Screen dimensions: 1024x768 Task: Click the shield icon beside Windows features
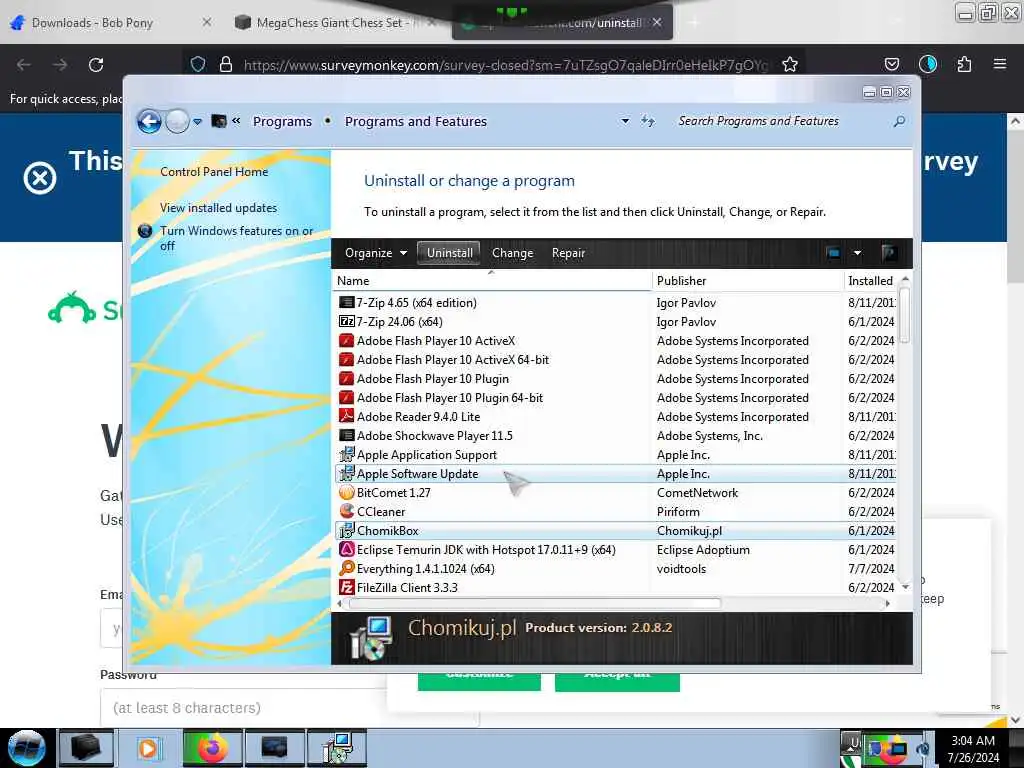pos(145,231)
